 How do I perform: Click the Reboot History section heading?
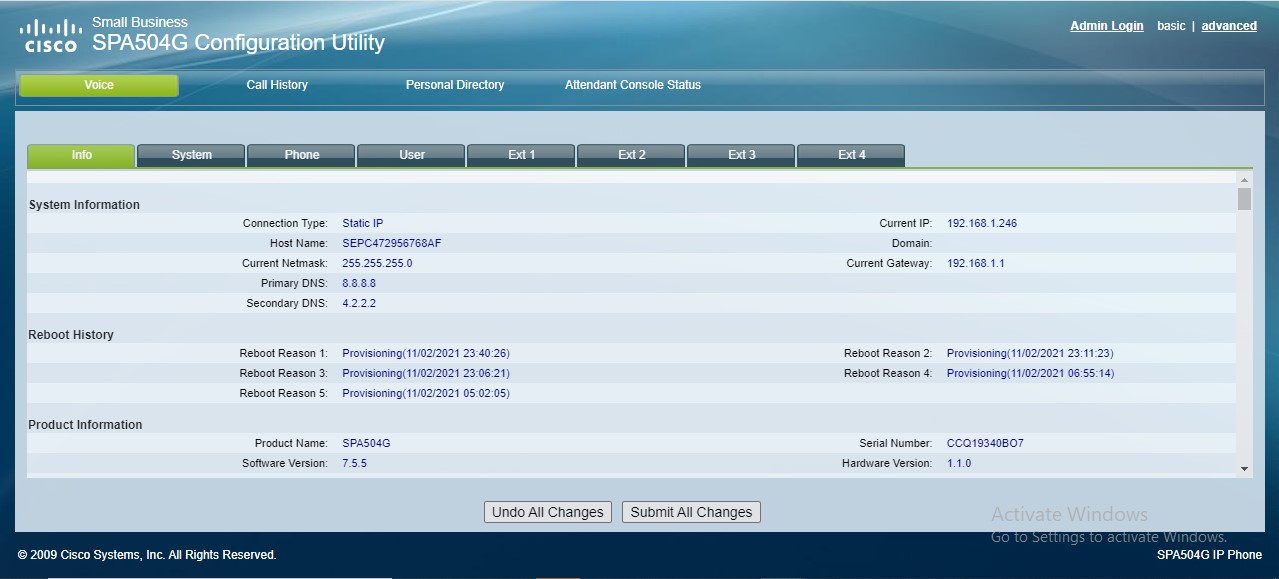pos(71,335)
